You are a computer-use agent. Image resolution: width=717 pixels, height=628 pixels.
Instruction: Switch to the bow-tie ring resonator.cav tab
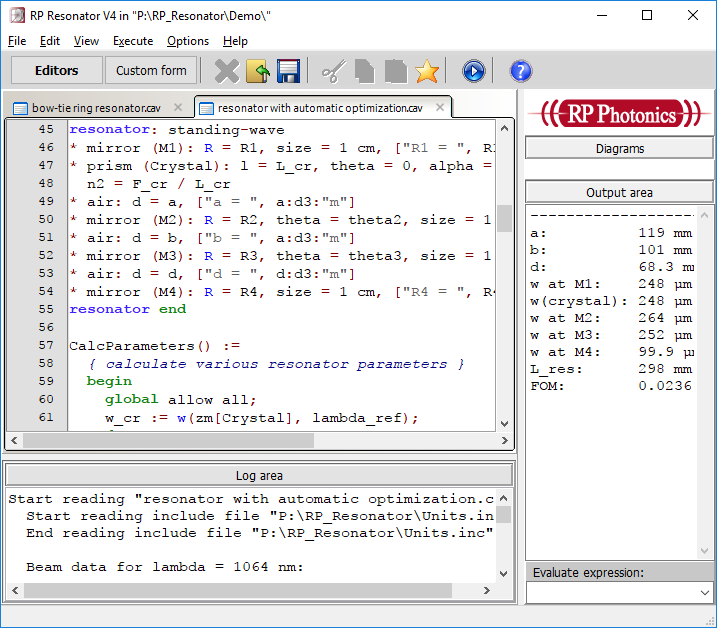(96, 108)
